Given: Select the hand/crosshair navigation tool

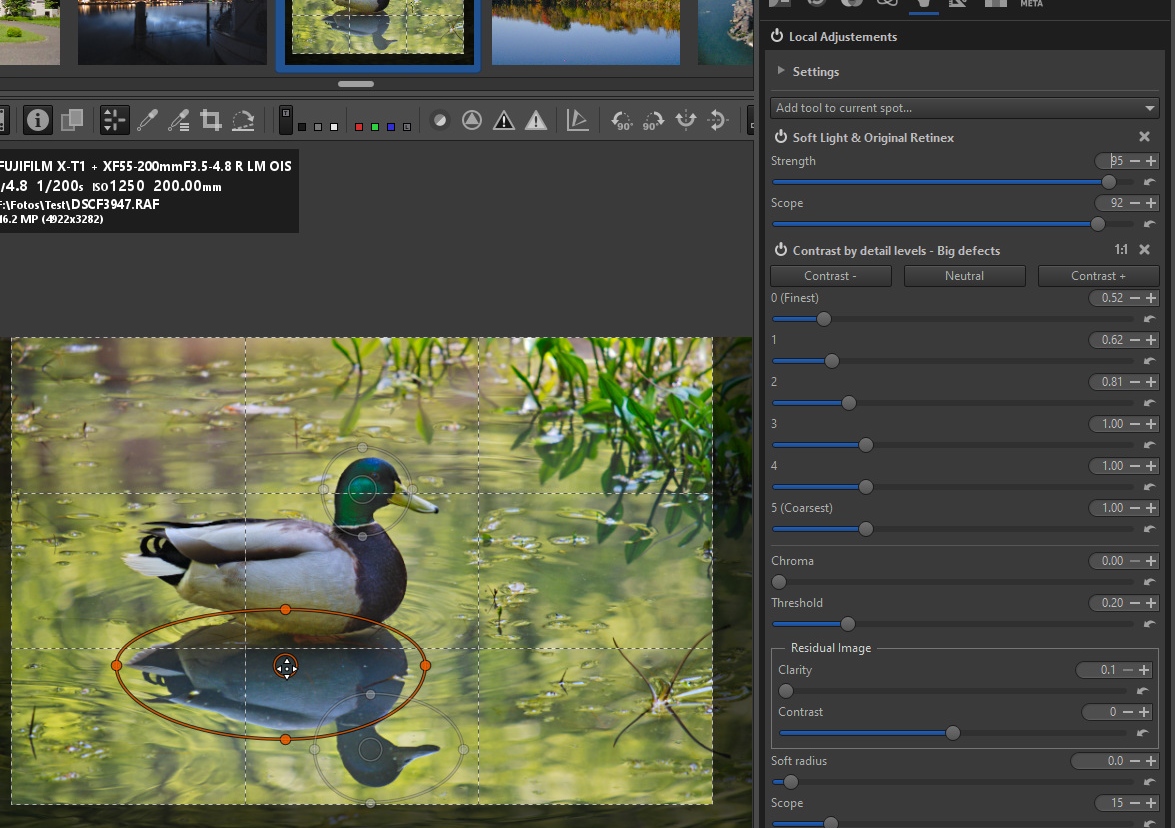Looking at the screenshot, I should [x=114, y=120].
